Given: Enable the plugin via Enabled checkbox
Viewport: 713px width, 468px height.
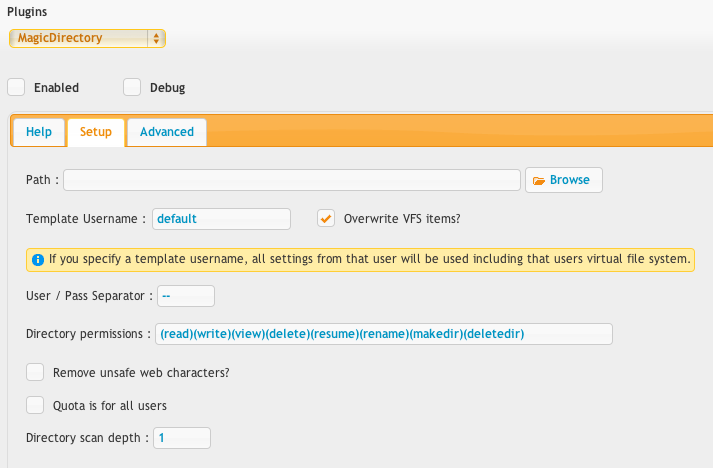Looking at the screenshot, I should (x=16, y=87).
